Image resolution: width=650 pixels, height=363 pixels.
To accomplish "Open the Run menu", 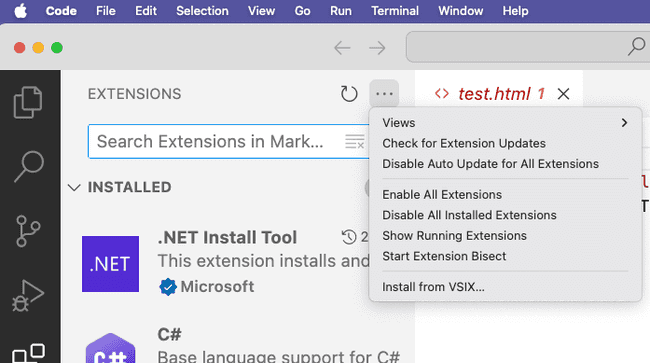I will tap(341, 11).
